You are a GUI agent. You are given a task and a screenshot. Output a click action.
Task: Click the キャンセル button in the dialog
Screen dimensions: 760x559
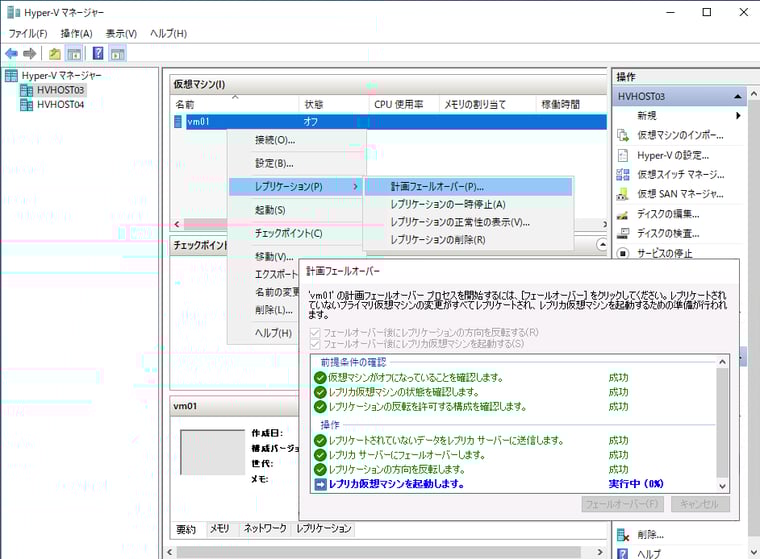click(700, 504)
